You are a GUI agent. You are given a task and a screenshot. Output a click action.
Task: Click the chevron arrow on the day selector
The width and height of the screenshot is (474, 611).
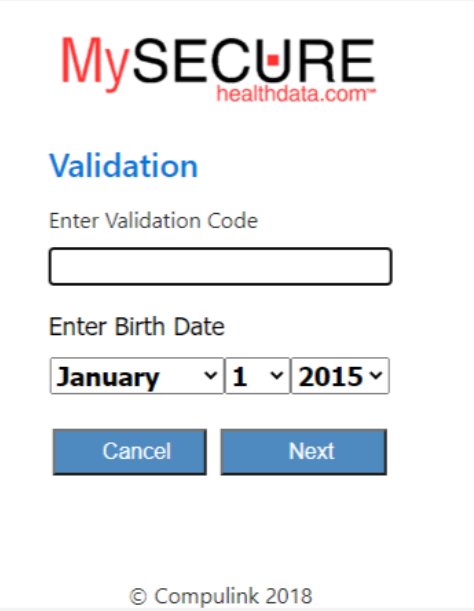pyautogui.click(x=277, y=375)
